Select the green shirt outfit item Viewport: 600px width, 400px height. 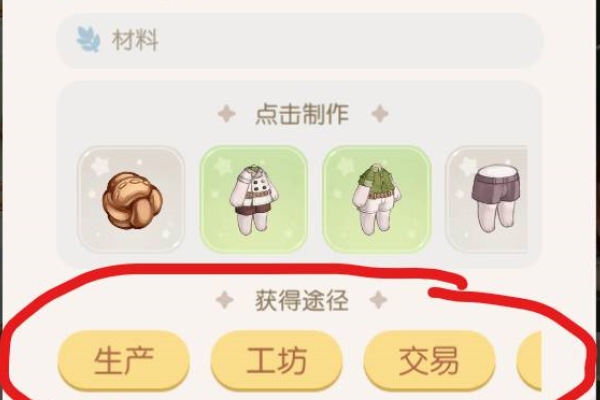point(377,199)
